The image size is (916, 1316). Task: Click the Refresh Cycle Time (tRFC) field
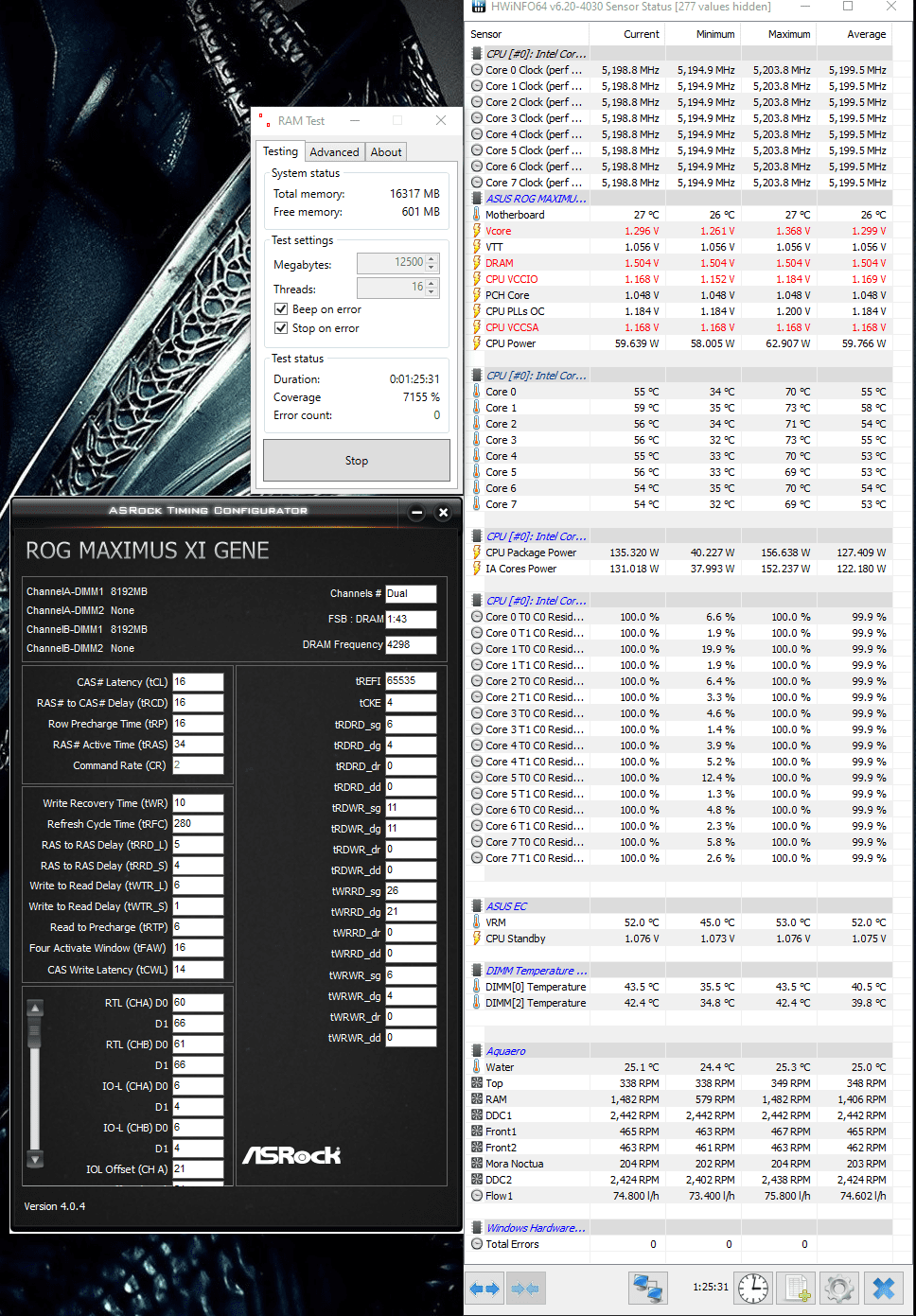pos(198,824)
